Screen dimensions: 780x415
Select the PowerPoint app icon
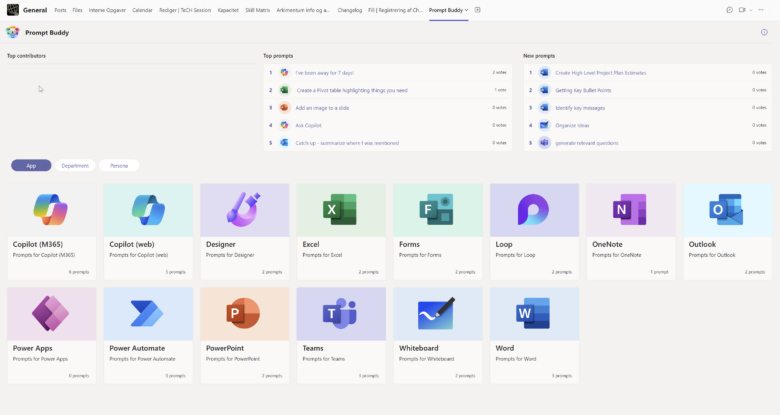click(x=243, y=313)
